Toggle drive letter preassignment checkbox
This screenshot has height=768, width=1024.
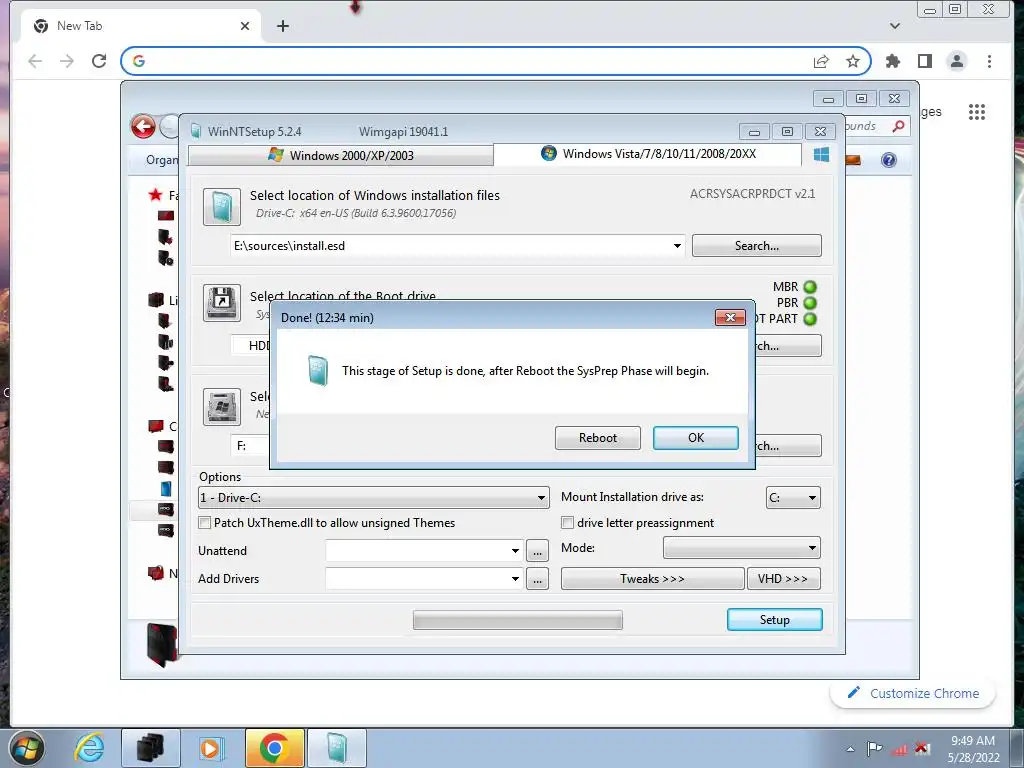(568, 522)
